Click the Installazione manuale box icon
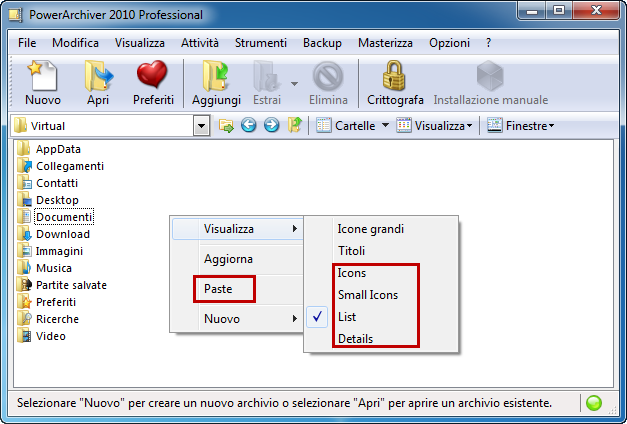This screenshot has height=424, width=627. tap(490, 76)
